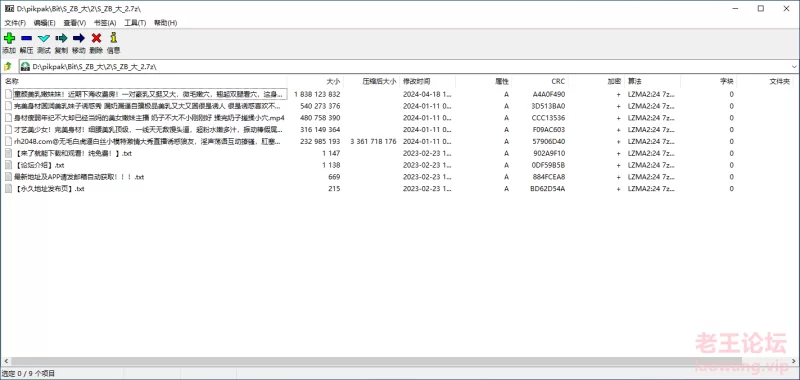Image resolution: width=800 pixels, height=380 pixels.
Task: Click the CRC value CCC13536
Action: coord(548,118)
